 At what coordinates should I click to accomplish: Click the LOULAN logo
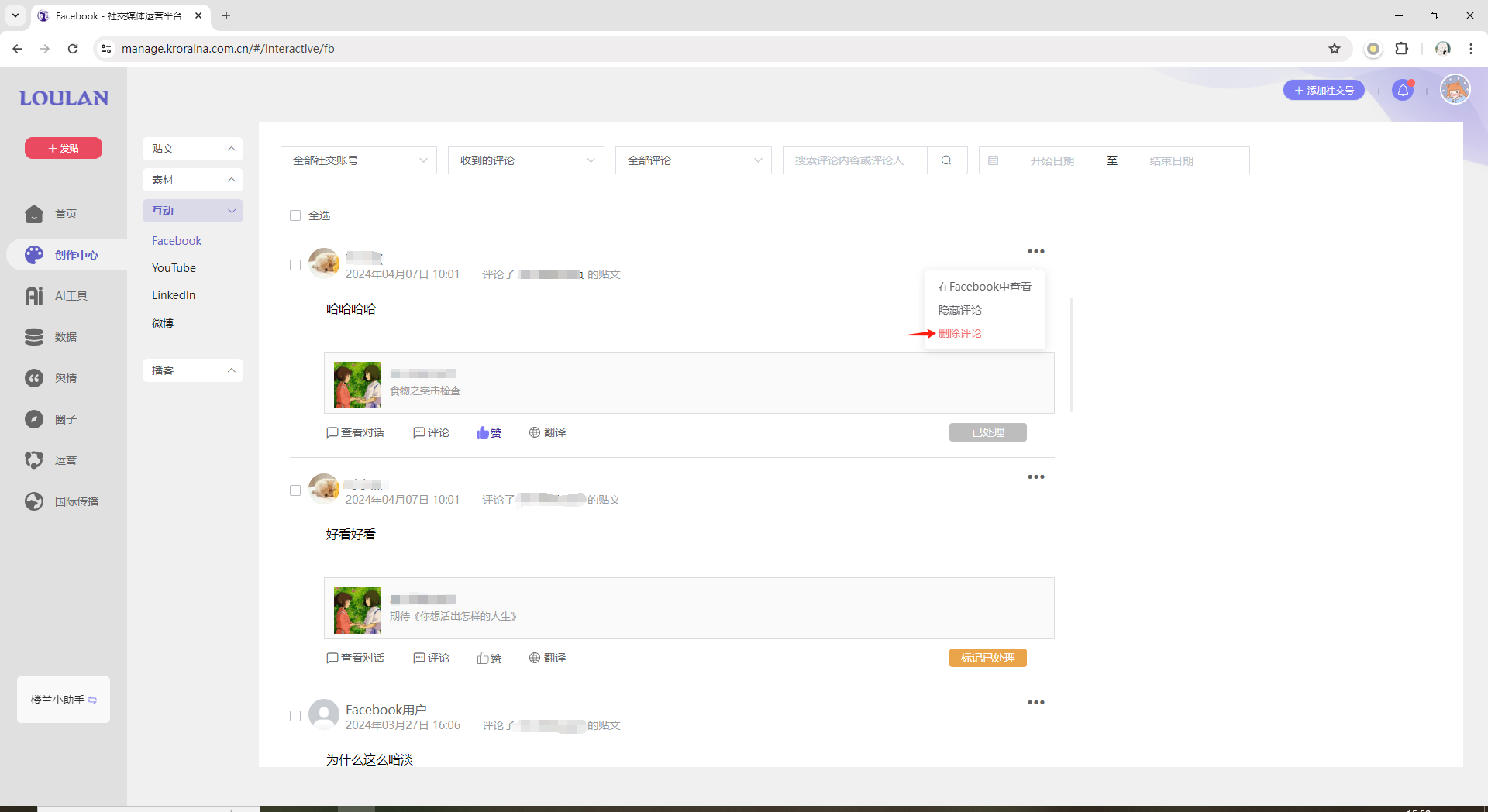(x=64, y=98)
